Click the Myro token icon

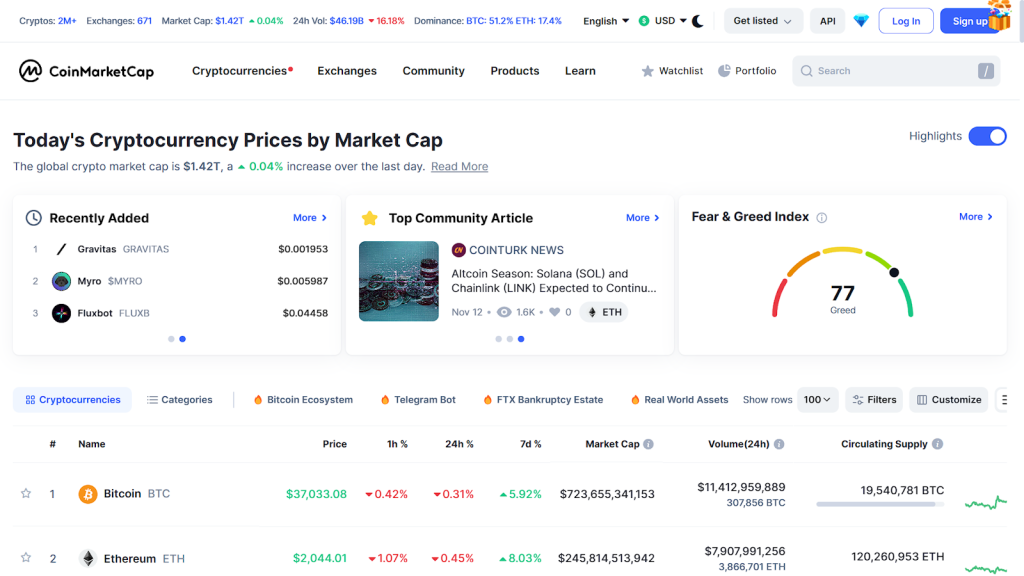coord(61,281)
